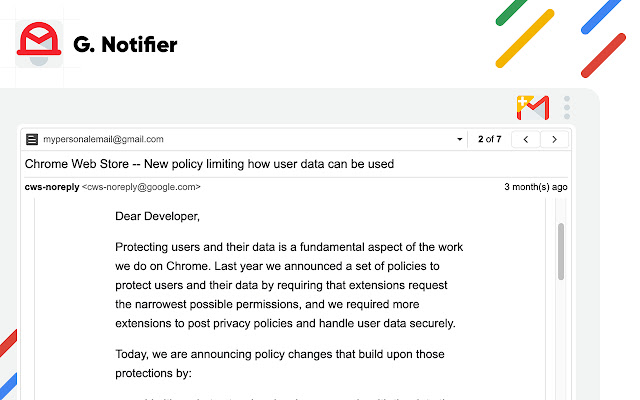This screenshot has height=400, width=640.
Task: Click the "3 month(s) ago" timestamp
Action: tap(537, 187)
